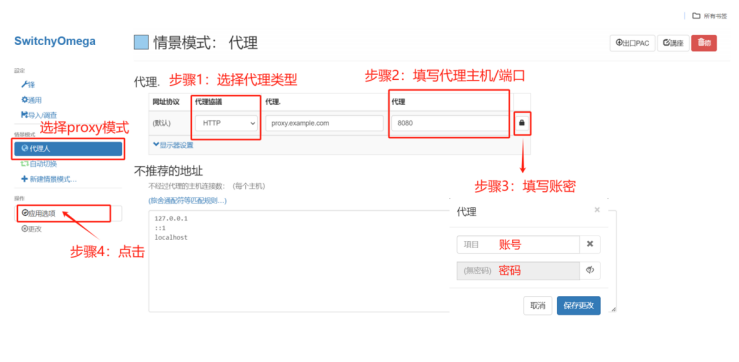Click the username (账号) input field
Screen dimensions: 739x362
(x=518, y=245)
